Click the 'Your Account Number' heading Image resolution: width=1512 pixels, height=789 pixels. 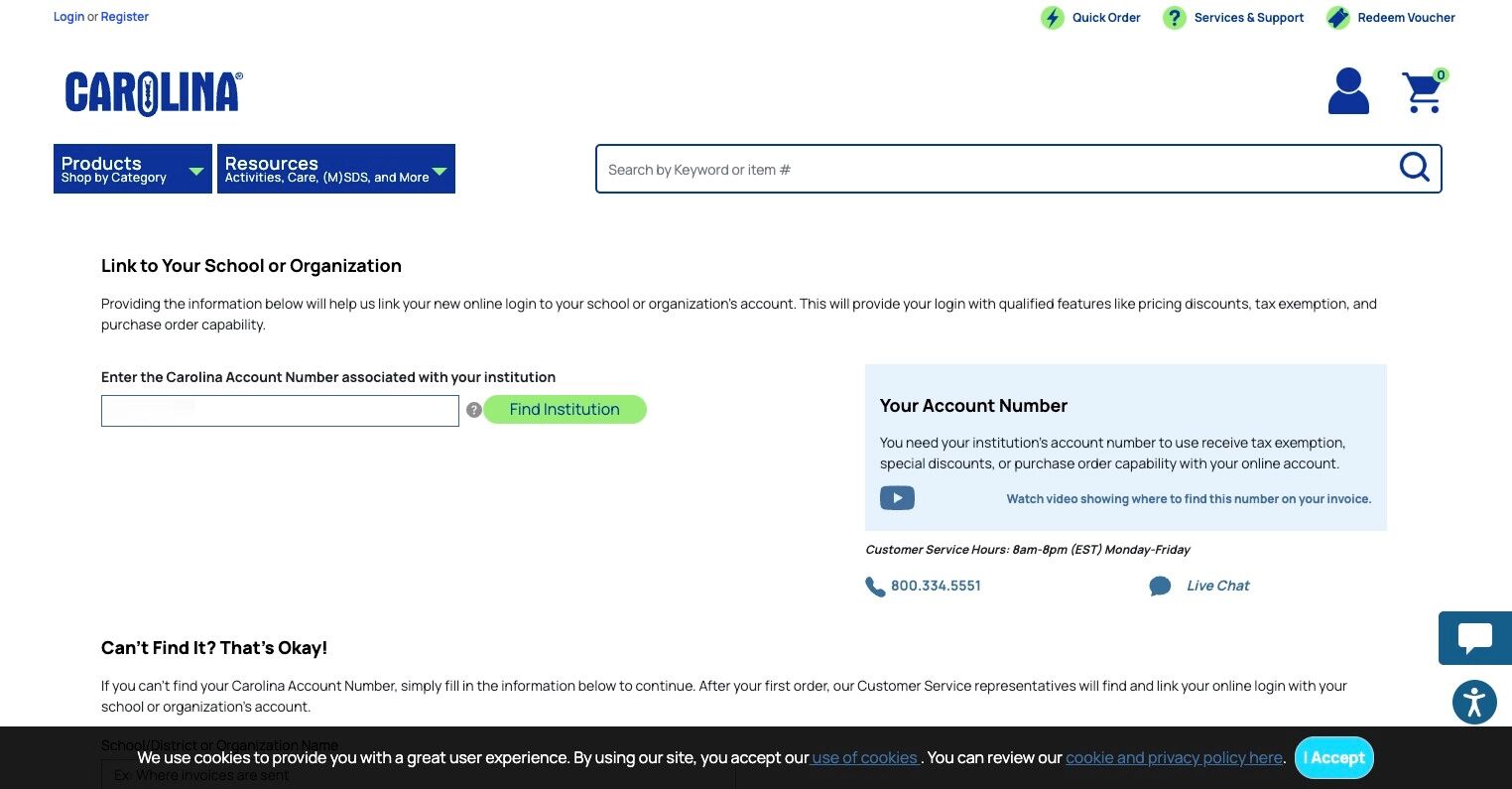click(973, 406)
